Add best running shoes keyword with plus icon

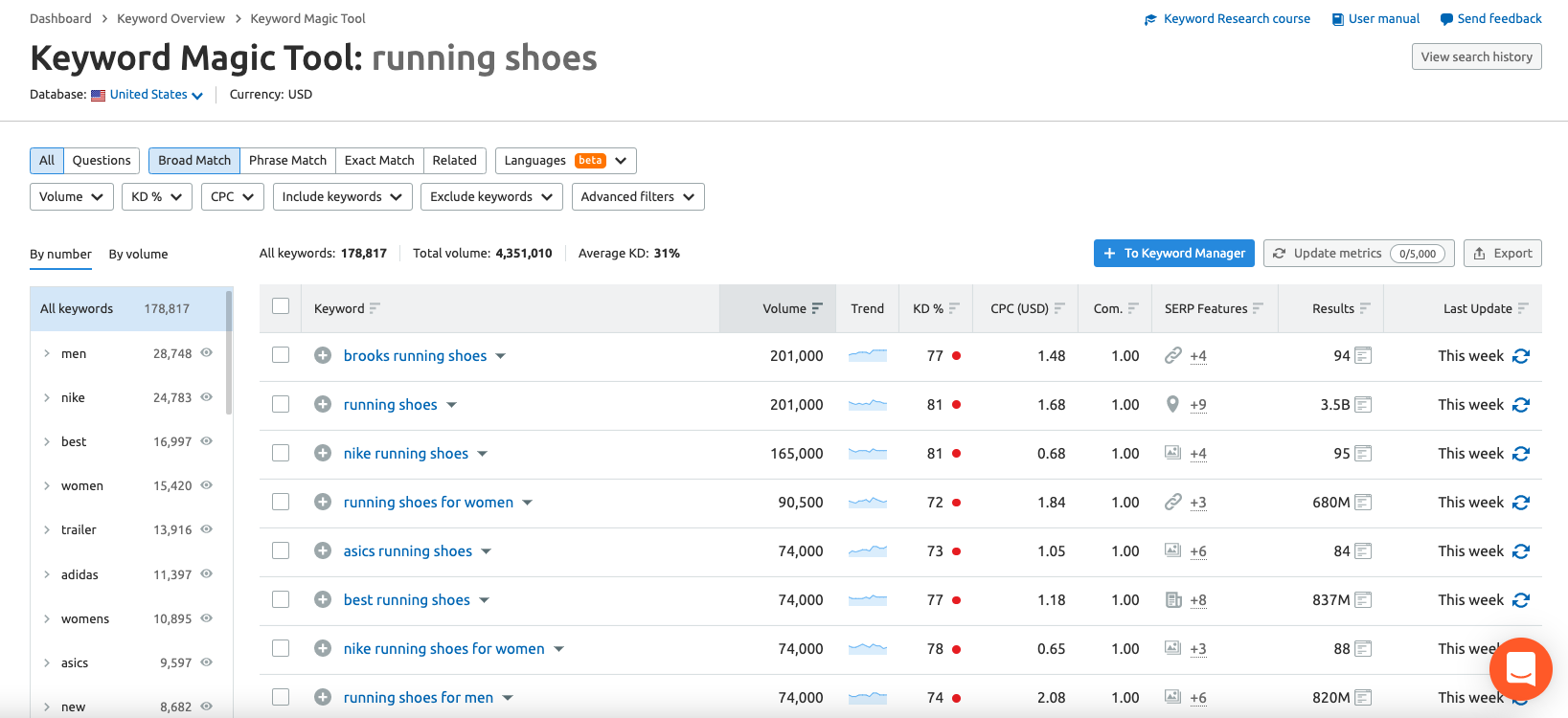(323, 599)
